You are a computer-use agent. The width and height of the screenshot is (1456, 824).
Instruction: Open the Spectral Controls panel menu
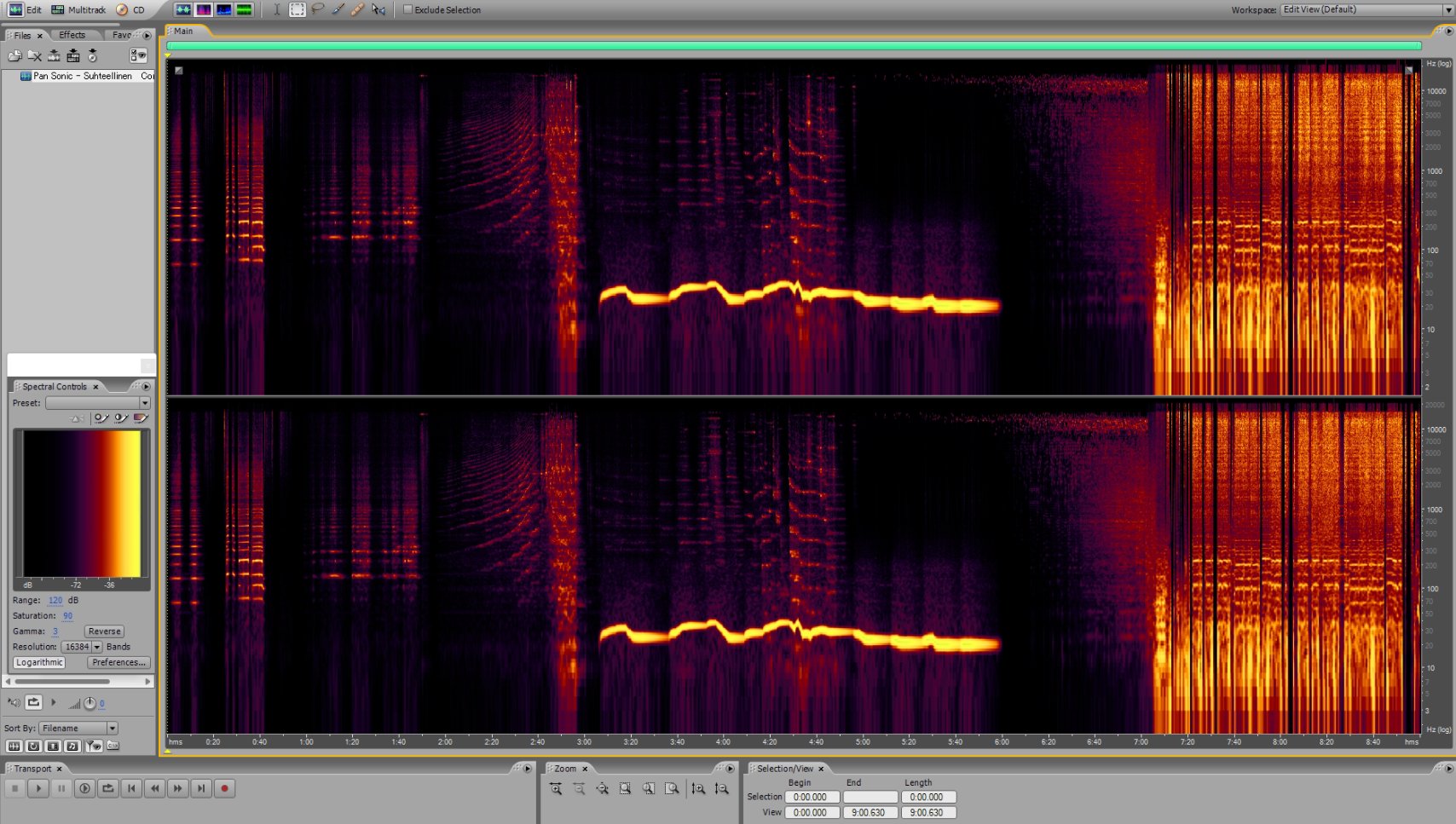(146, 386)
